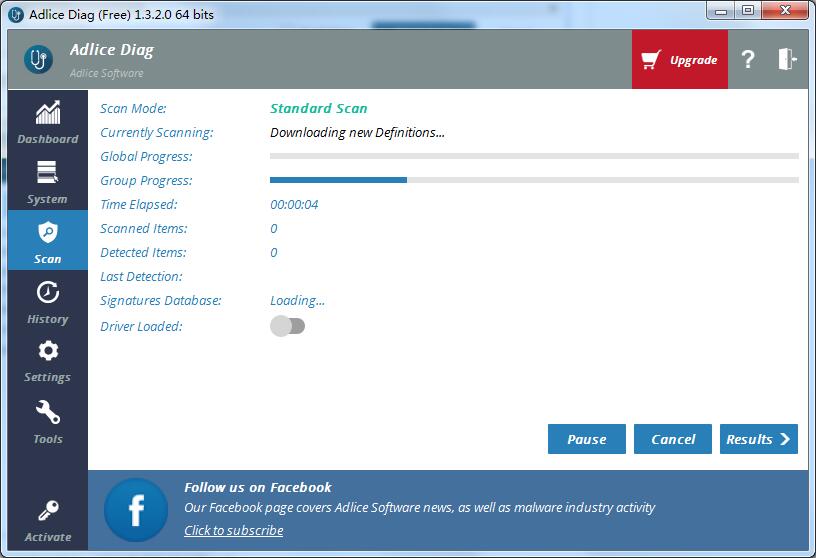Click the exit door icon
Screen dimensions: 816x558
pyautogui.click(x=787, y=59)
